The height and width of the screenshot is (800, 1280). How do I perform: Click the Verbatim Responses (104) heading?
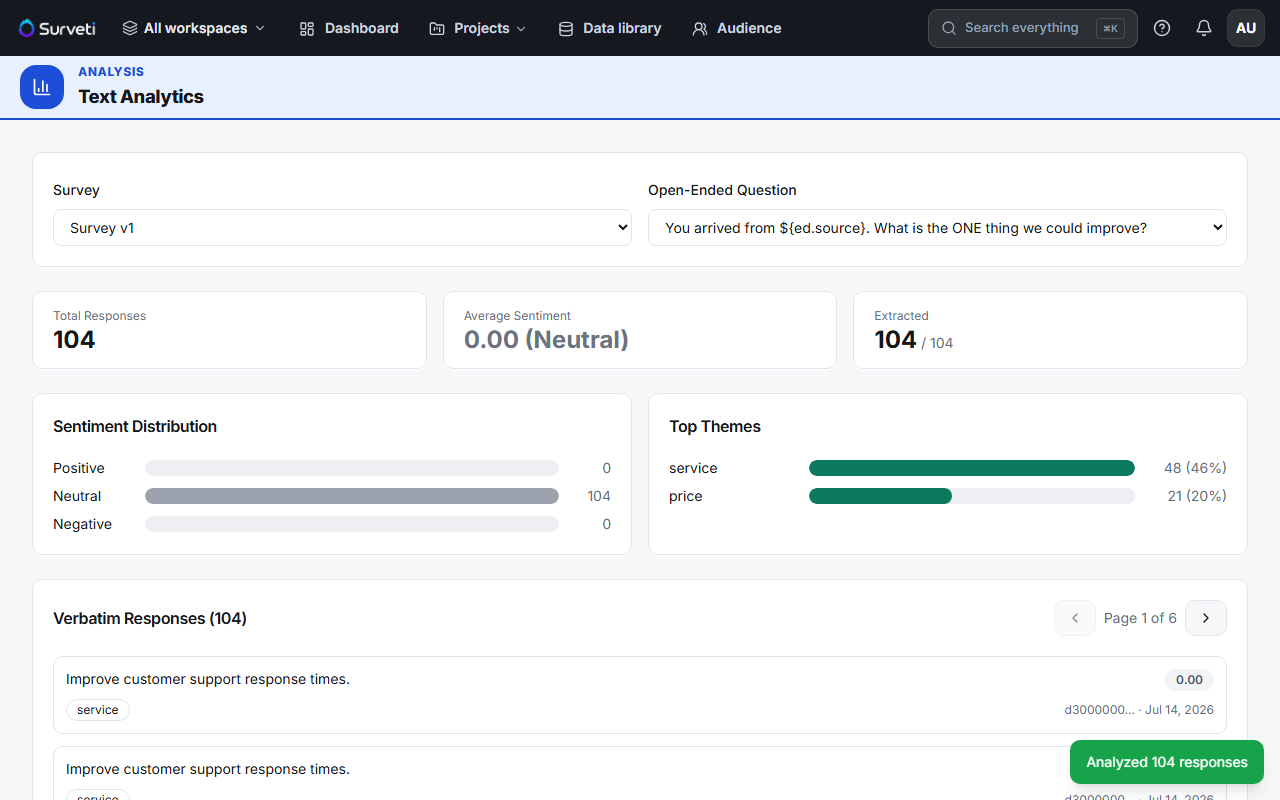pyautogui.click(x=150, y=618)
